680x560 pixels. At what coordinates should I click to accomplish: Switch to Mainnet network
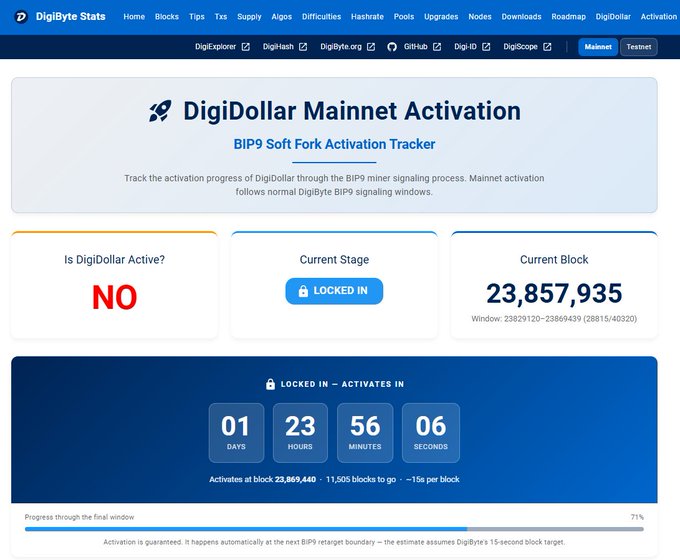(x=598, y=47)
